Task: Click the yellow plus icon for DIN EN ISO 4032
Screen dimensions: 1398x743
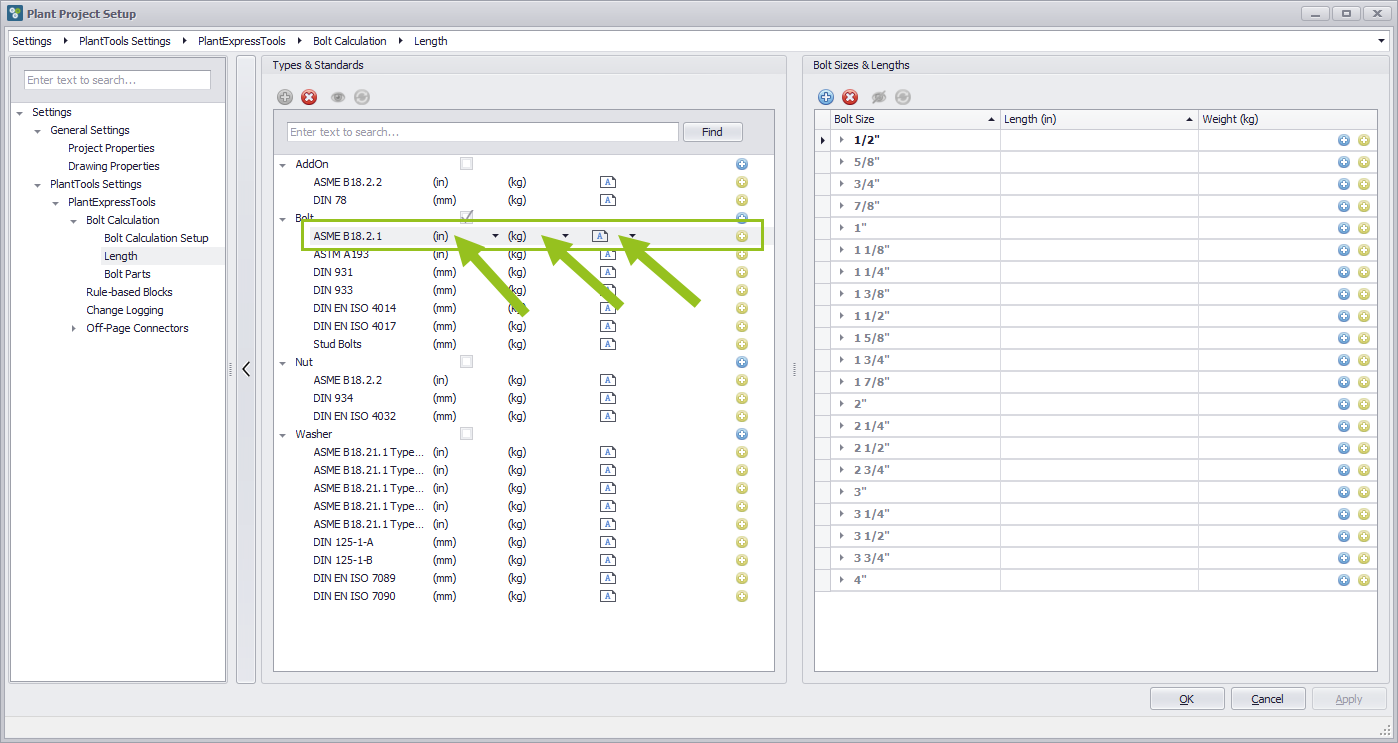Action: (x=742, y=416)
